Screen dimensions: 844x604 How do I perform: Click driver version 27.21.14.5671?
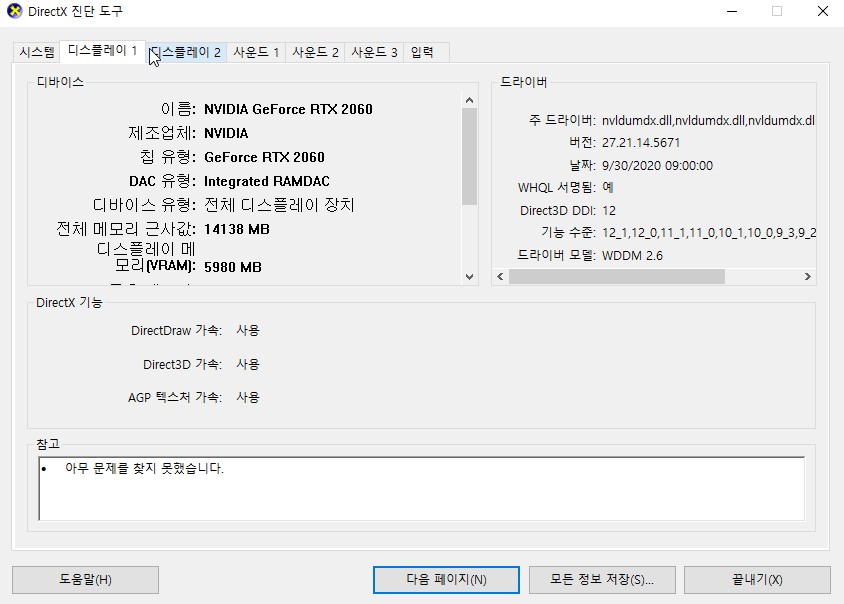tap(641, 143)
